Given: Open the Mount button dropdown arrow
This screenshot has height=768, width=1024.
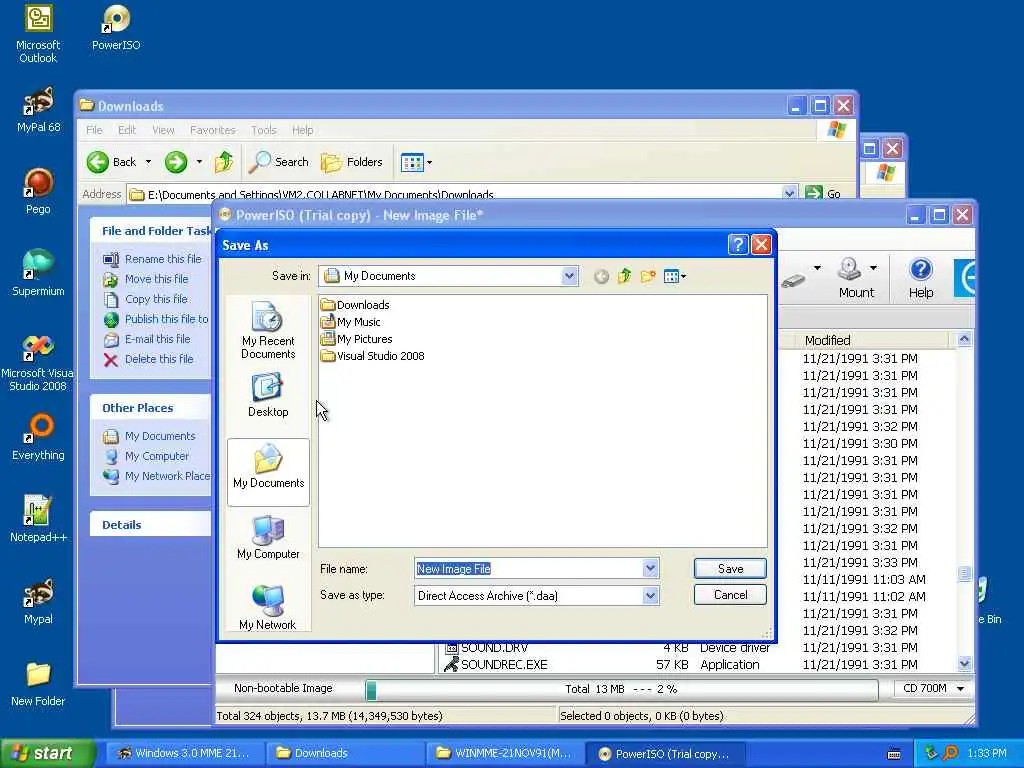Looking at the screenshot, I should point(873,268).
